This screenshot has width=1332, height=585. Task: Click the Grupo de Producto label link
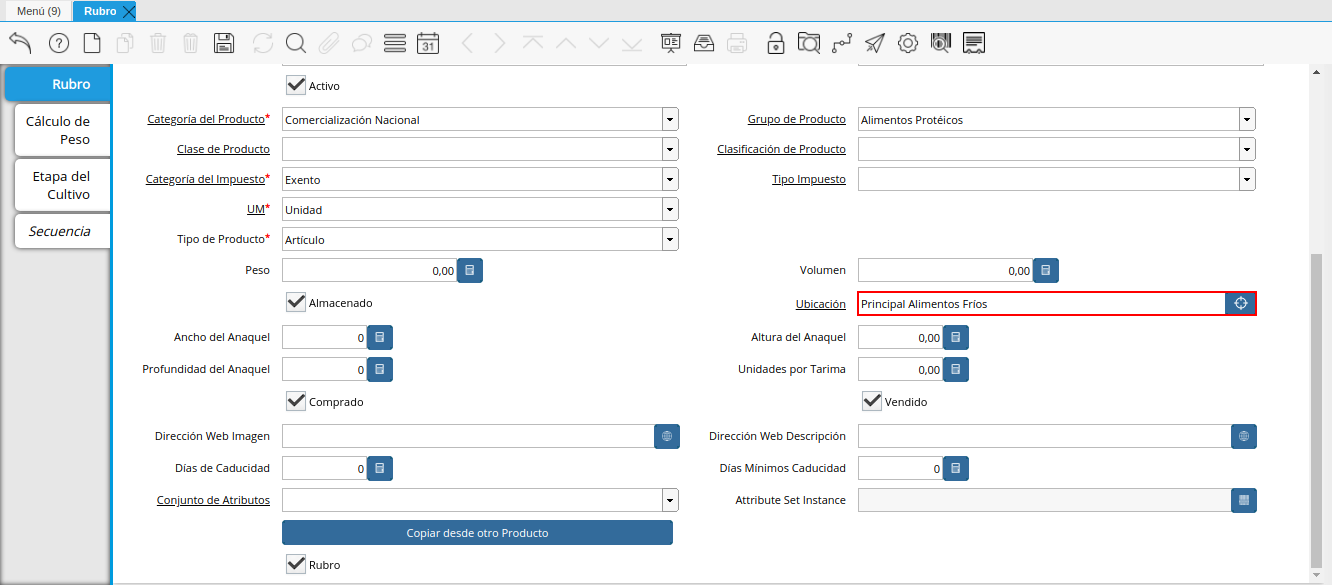tap(796, 120)
